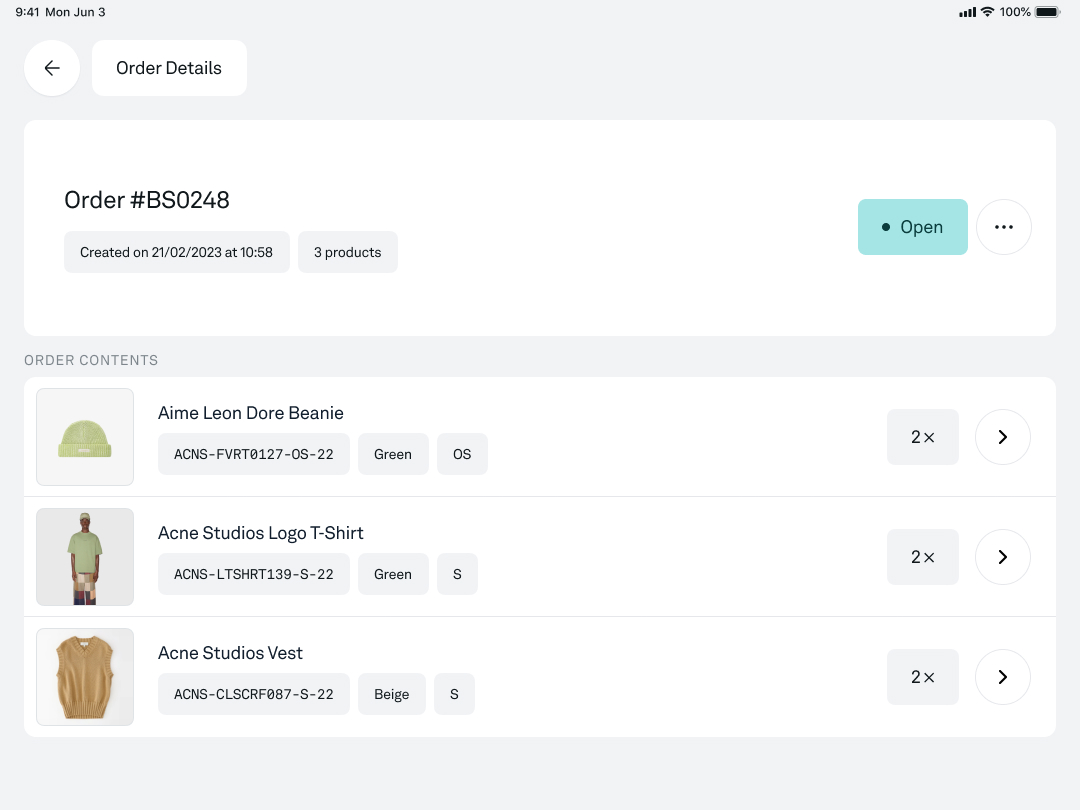Go back using the arrow button
The width and height of the screenshot is (1080, 810).
52,68
